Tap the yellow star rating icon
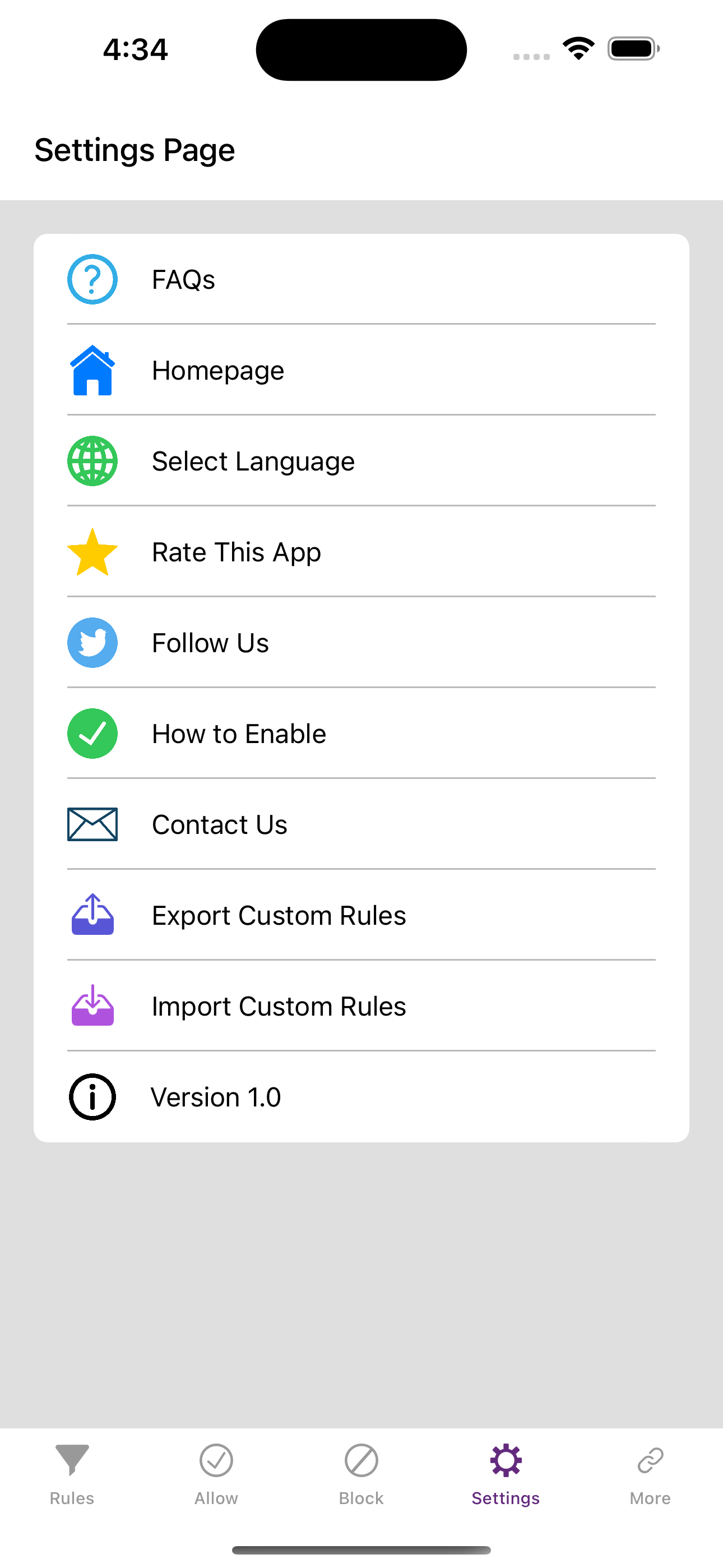This screenshot has width=723, height=1568. 92,552
